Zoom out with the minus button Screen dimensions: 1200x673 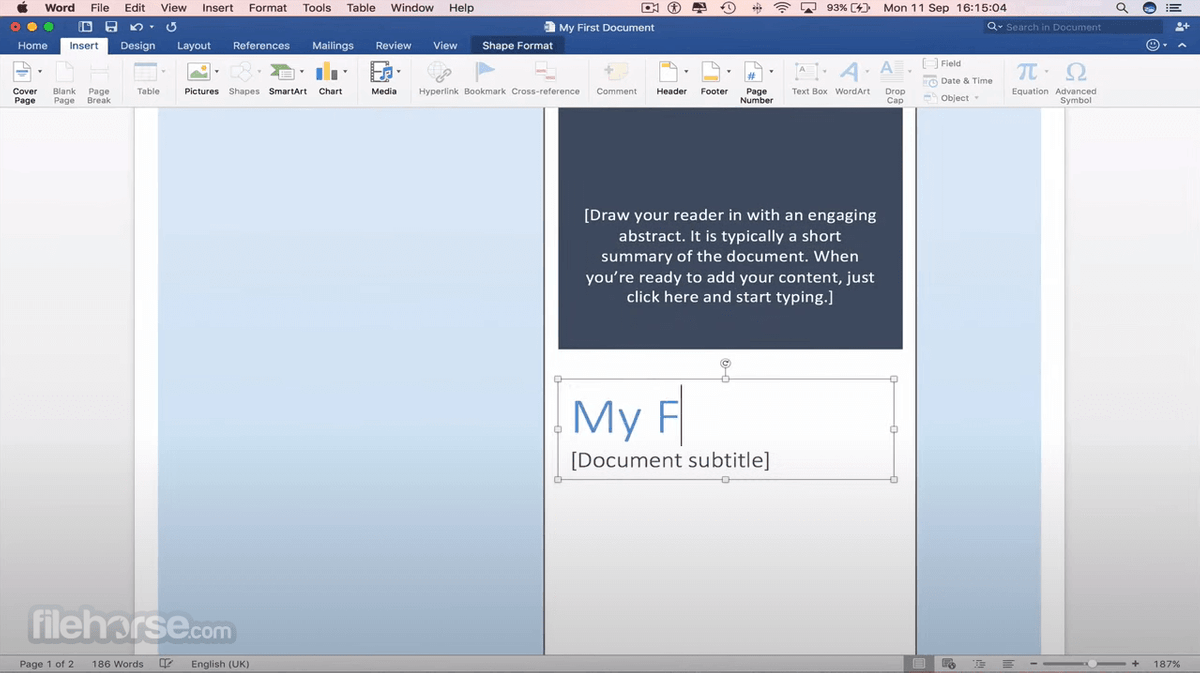1034,664
